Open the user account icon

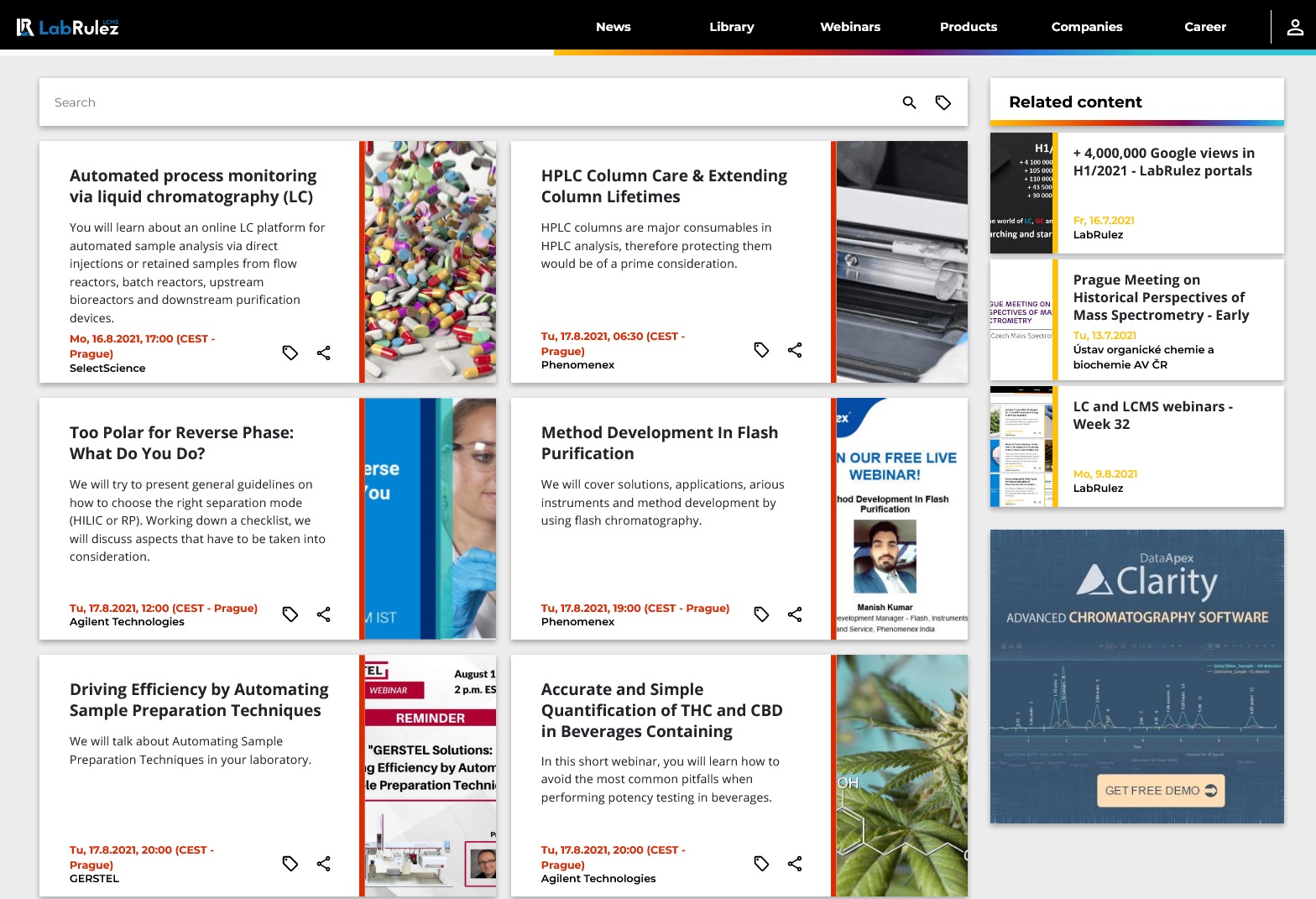tap(1295, 27)
